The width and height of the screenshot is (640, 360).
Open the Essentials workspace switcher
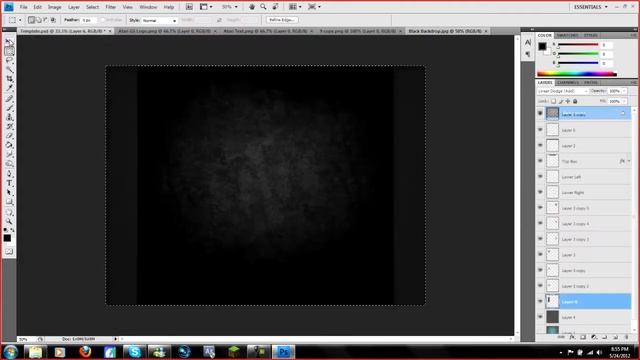coord(591,7)
